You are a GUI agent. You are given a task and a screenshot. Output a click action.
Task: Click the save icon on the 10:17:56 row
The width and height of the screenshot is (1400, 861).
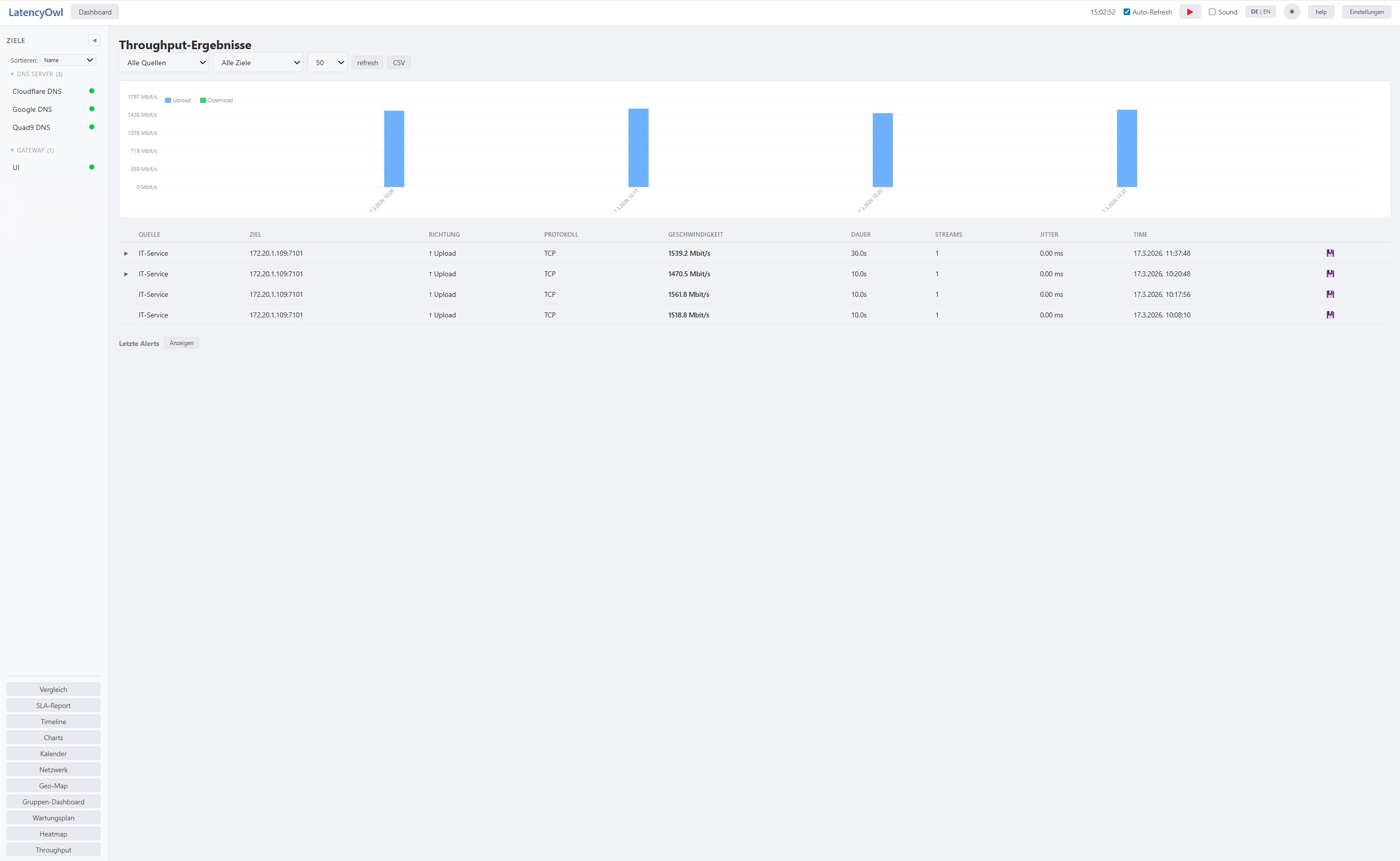click(x=1331, y=294)
